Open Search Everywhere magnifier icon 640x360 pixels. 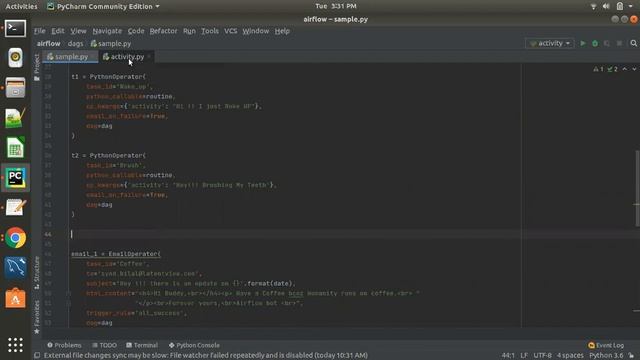click(633, 43)
